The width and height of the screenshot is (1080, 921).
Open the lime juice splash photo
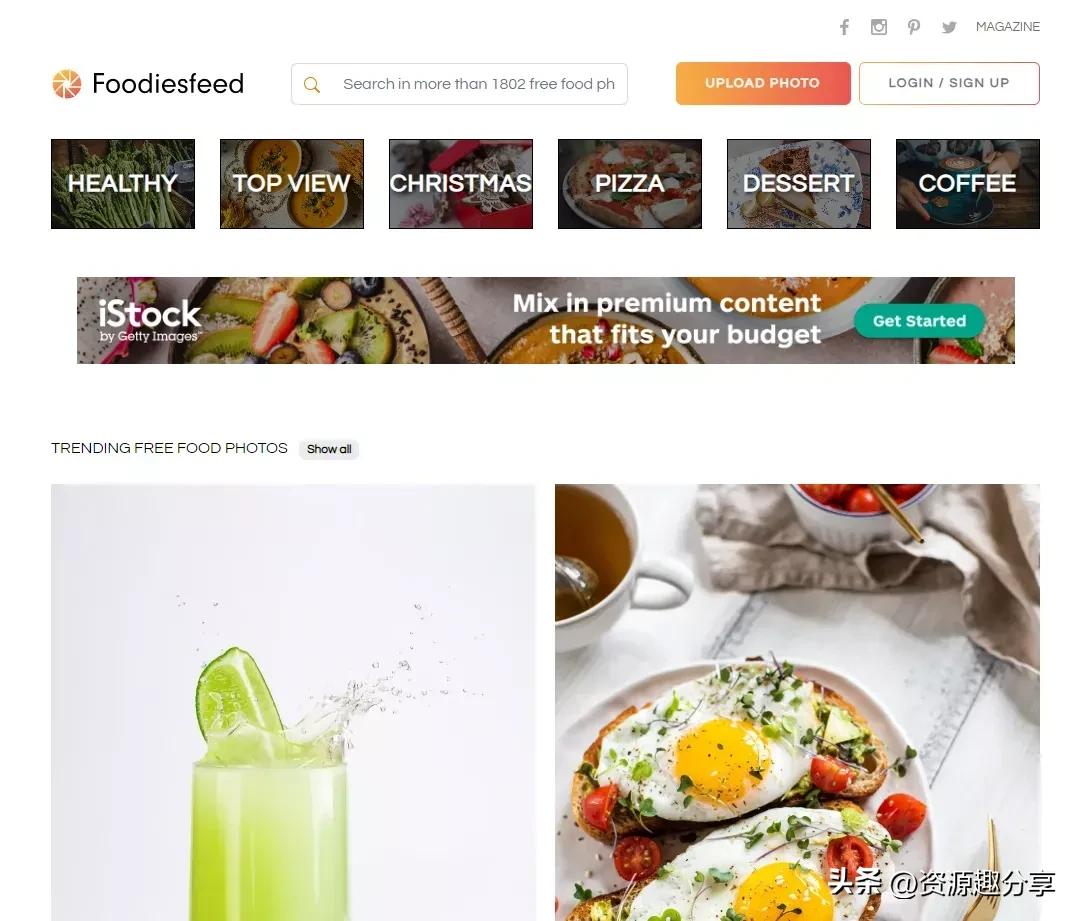[x=293, y=703]
